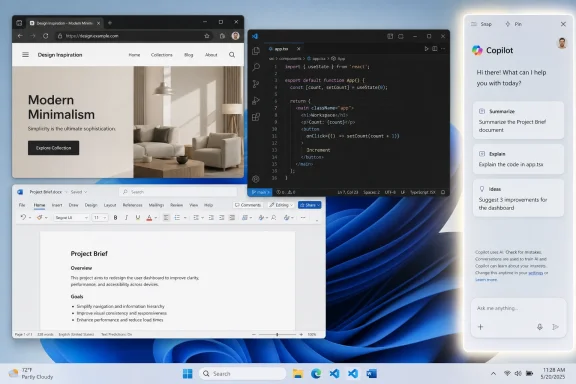Open browser extensions icon
This screenshot has width=576, height=384.
[222, 36]
